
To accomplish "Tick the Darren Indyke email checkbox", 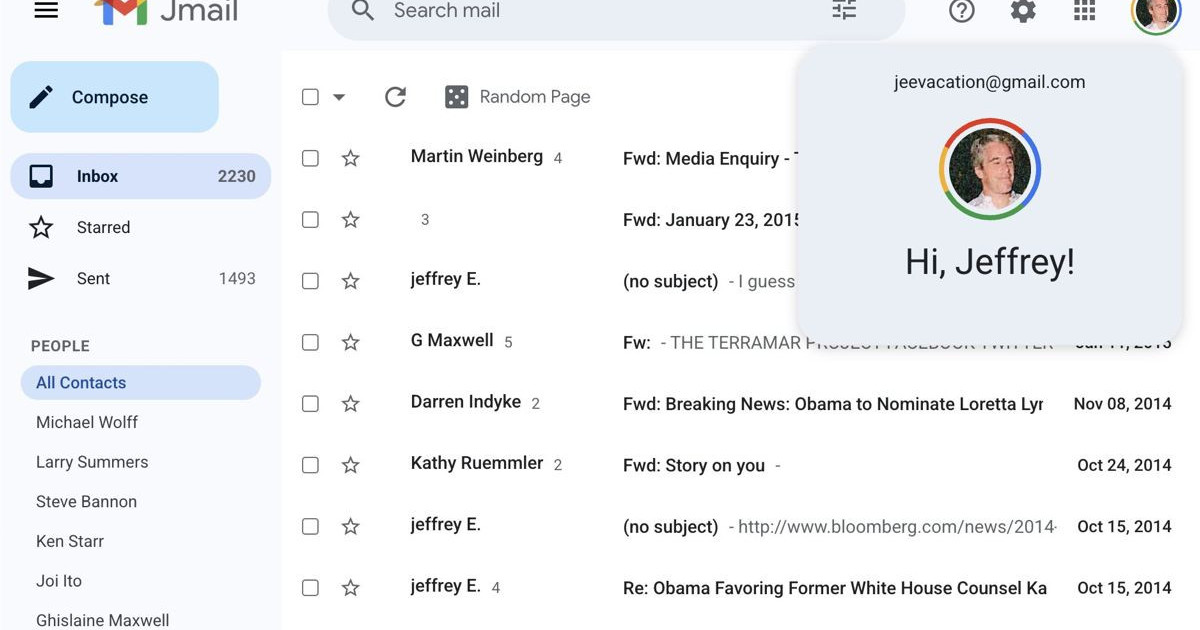I will 310,404.
